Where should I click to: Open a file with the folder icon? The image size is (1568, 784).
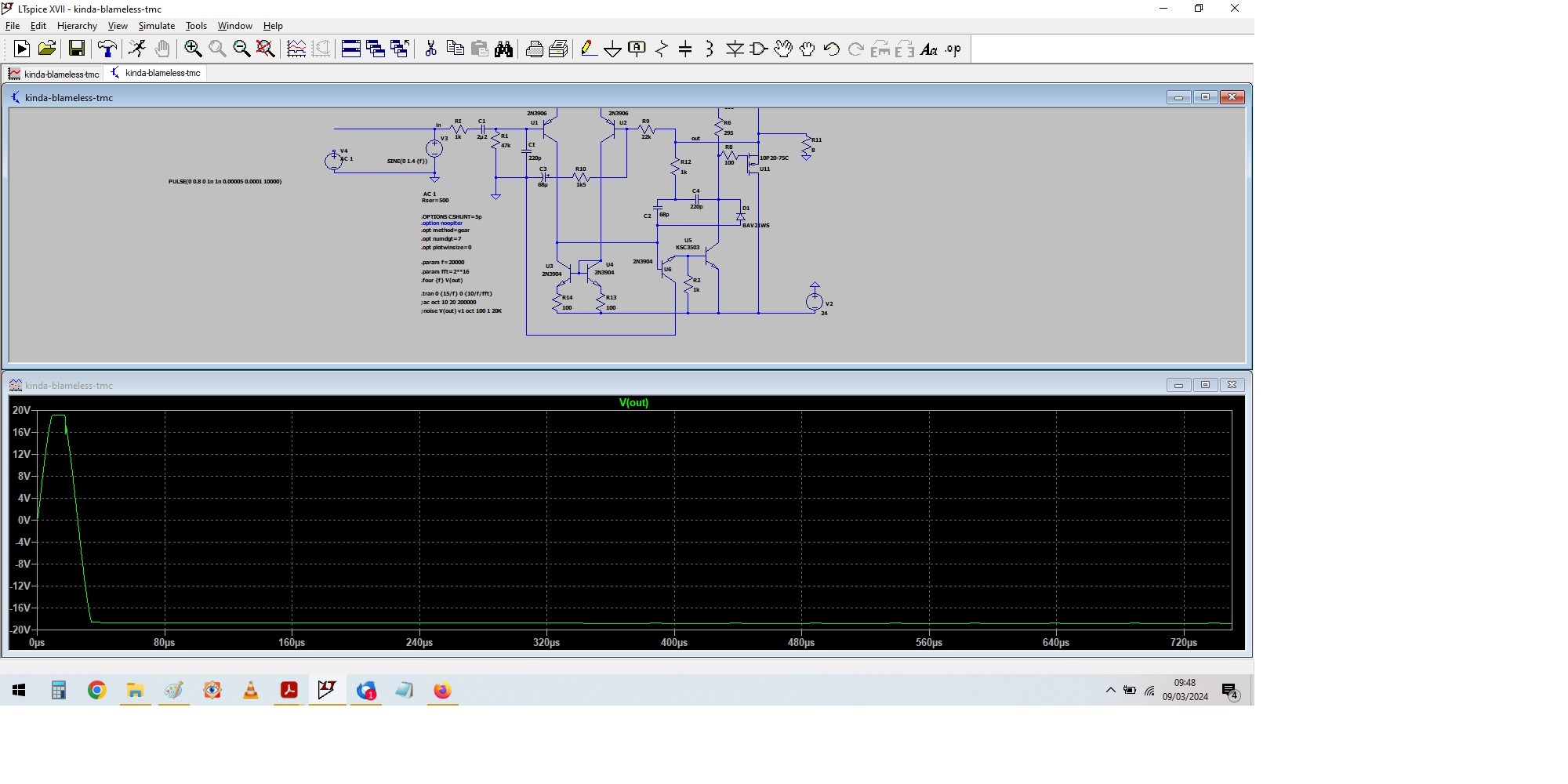pyautogui.click(x=47, y=49)
